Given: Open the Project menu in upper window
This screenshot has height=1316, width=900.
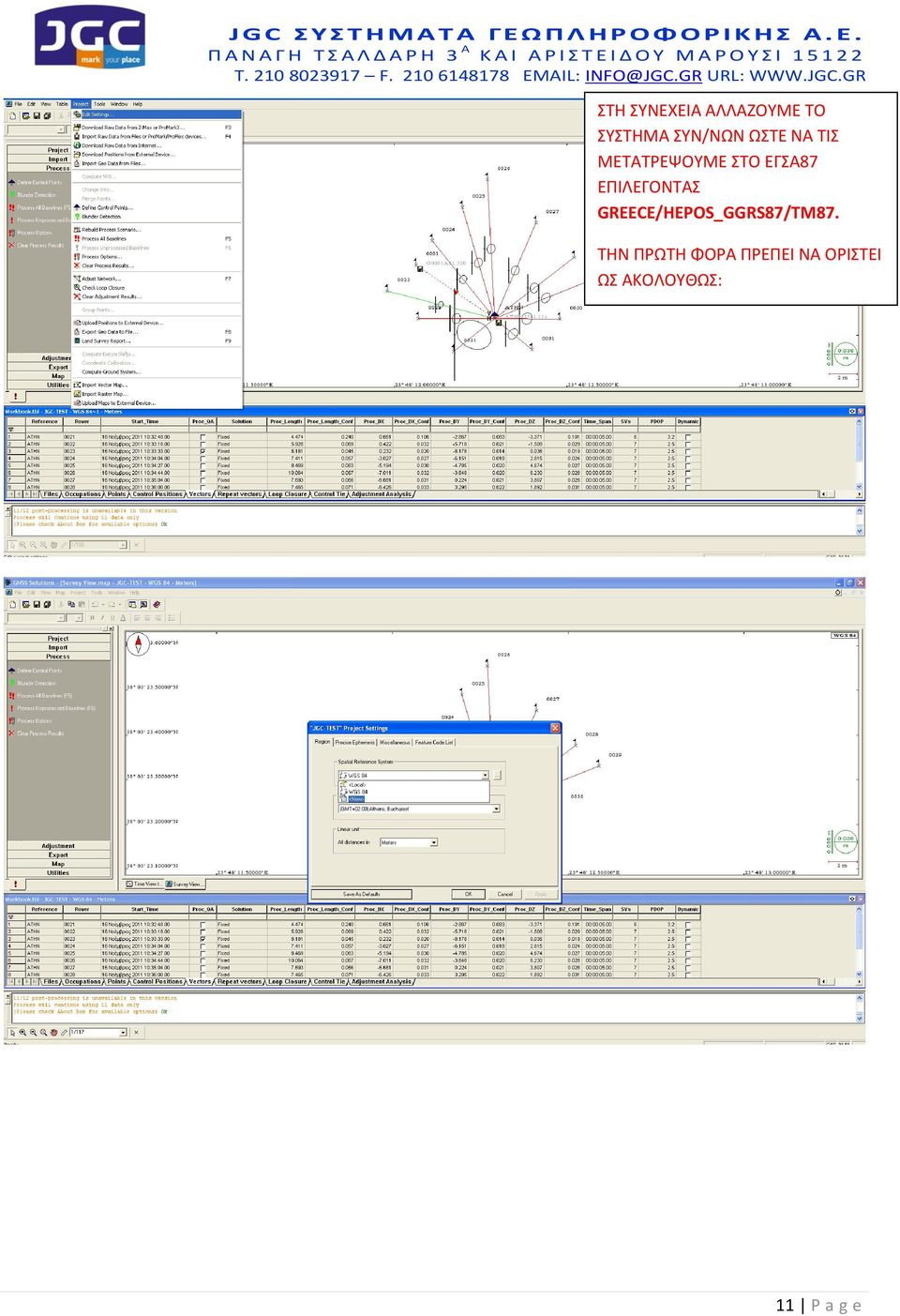Looking at the screenshot, I should coord(81,104).
